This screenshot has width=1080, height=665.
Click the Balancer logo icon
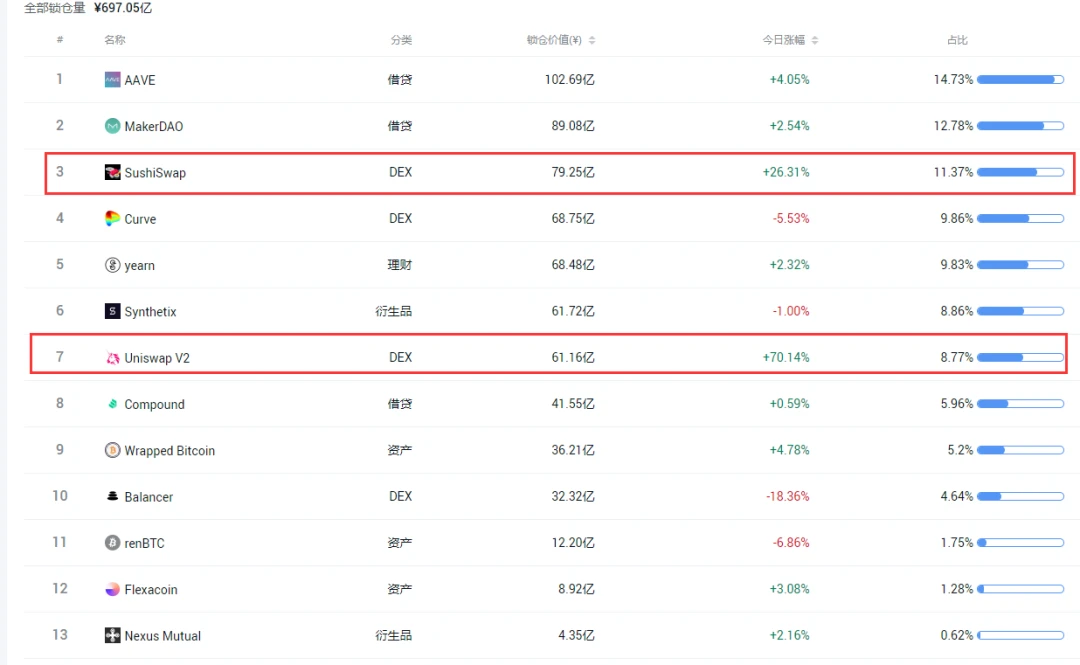[112, 496]
